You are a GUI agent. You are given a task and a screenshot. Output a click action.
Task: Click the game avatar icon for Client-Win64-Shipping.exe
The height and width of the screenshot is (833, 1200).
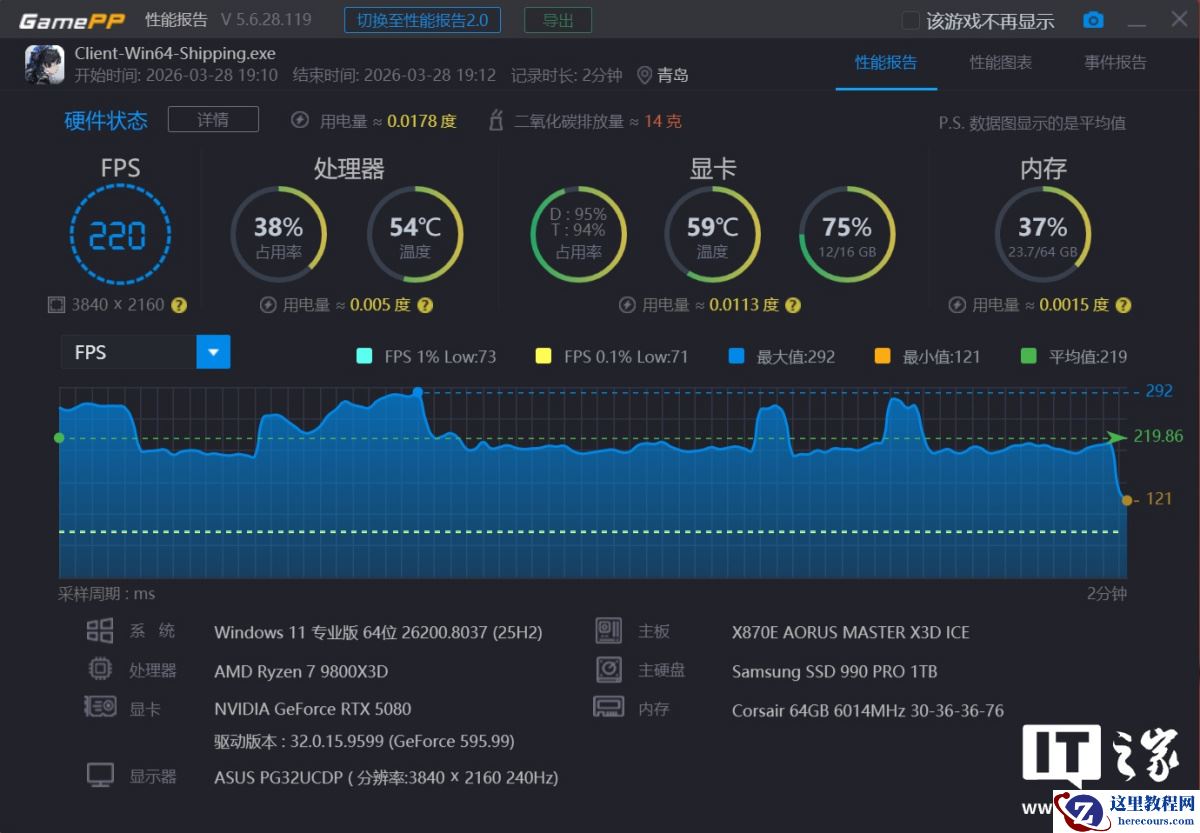44,64
